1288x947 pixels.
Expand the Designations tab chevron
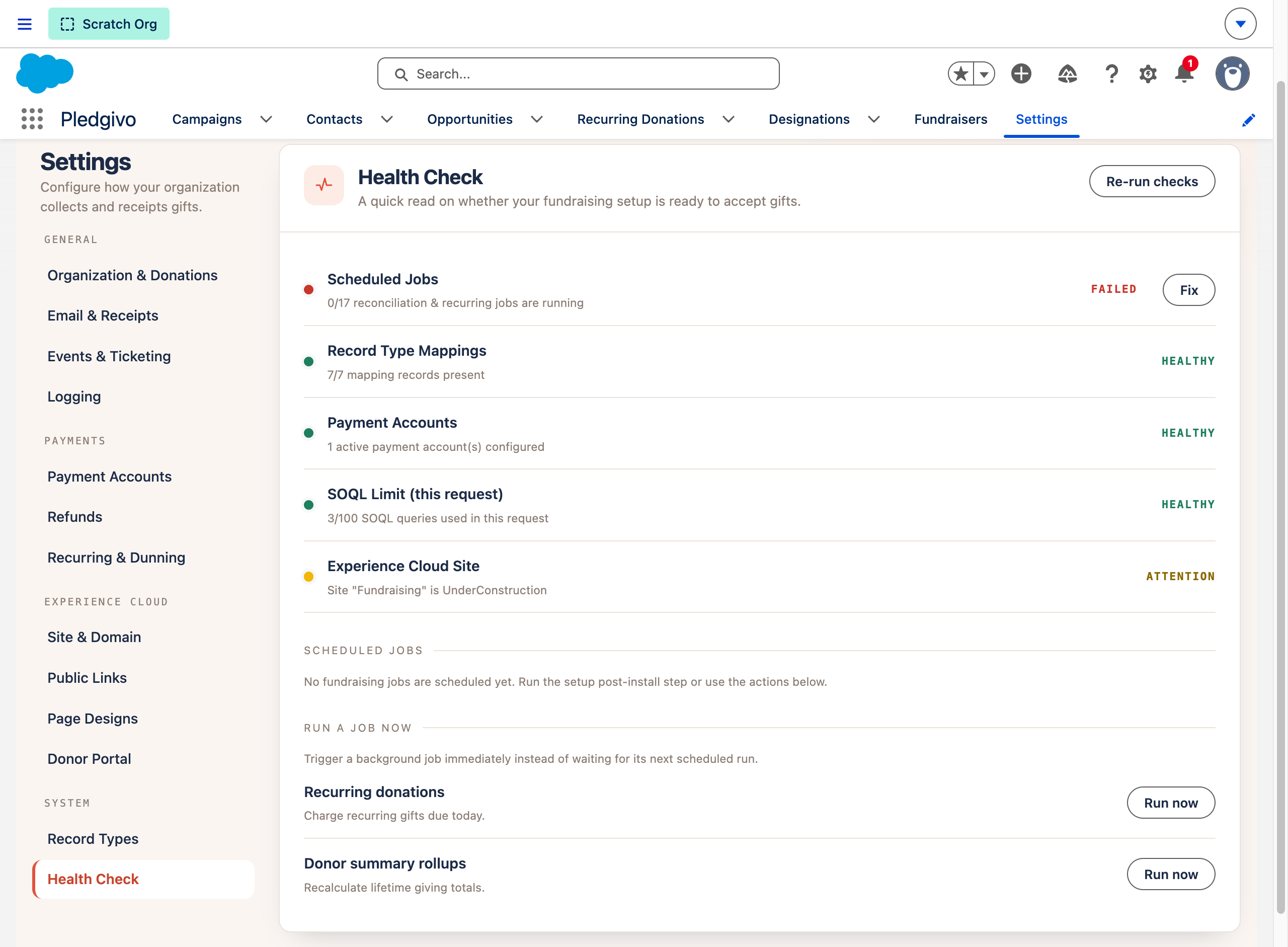click(873, 119)
